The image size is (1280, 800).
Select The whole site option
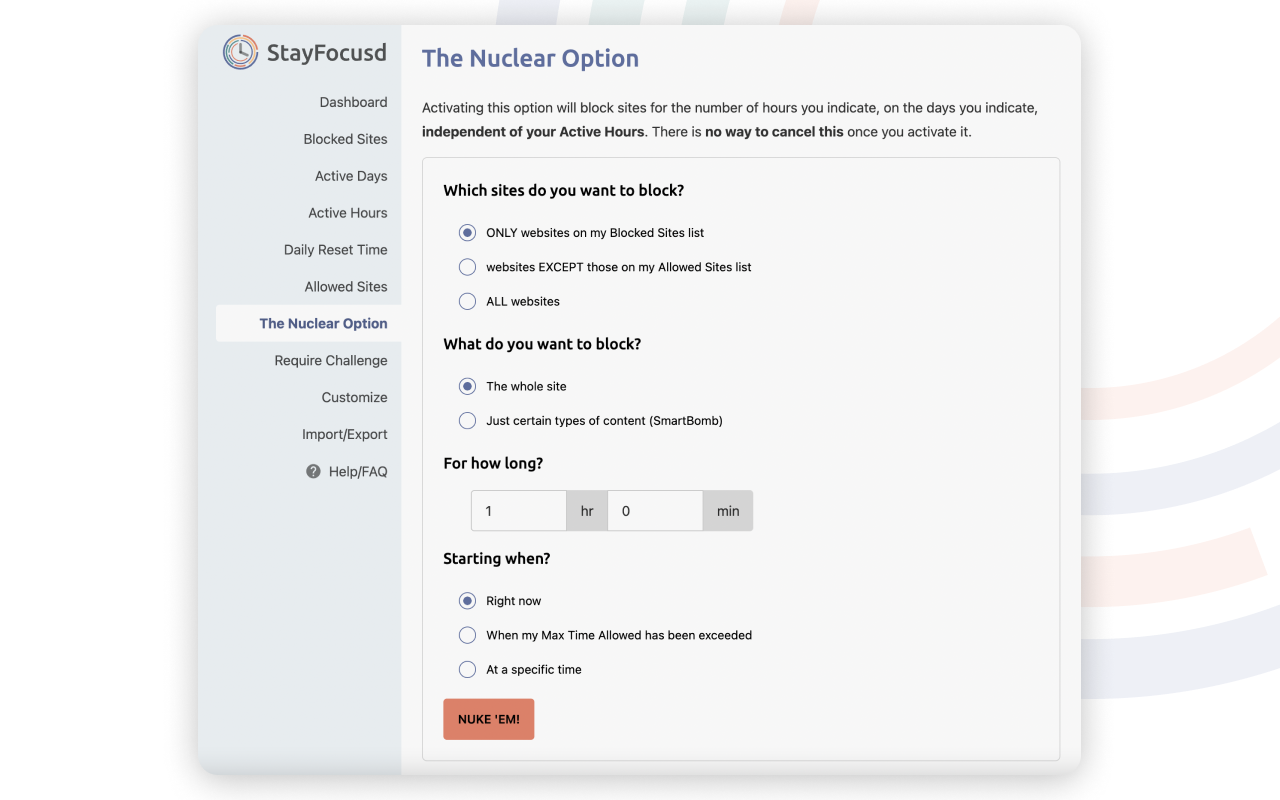click(467, 386)
